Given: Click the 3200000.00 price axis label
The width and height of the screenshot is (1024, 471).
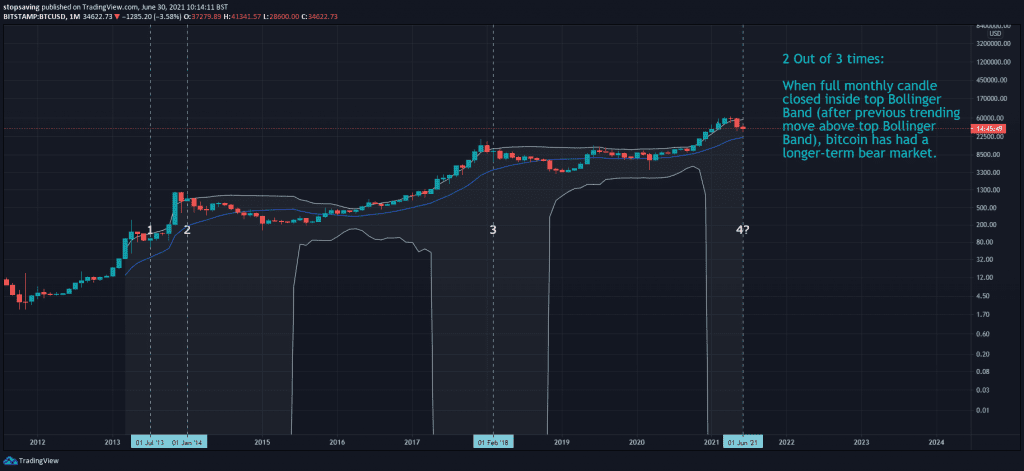Looking at the screenshot, I should tap(995, 44).
